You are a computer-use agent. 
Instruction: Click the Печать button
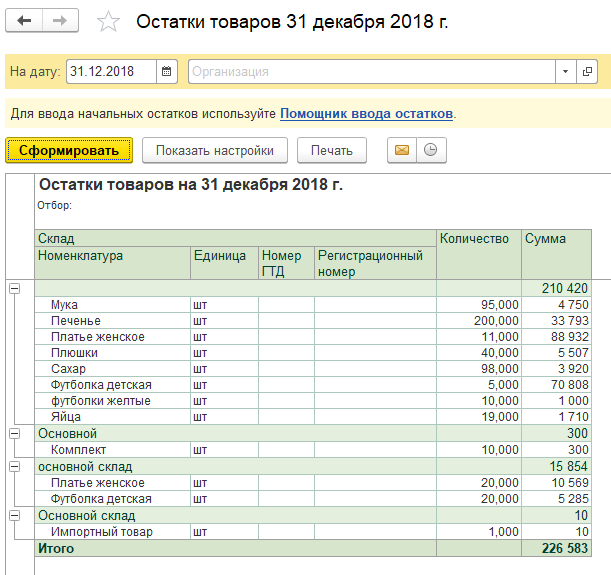(x=332, y=151)
